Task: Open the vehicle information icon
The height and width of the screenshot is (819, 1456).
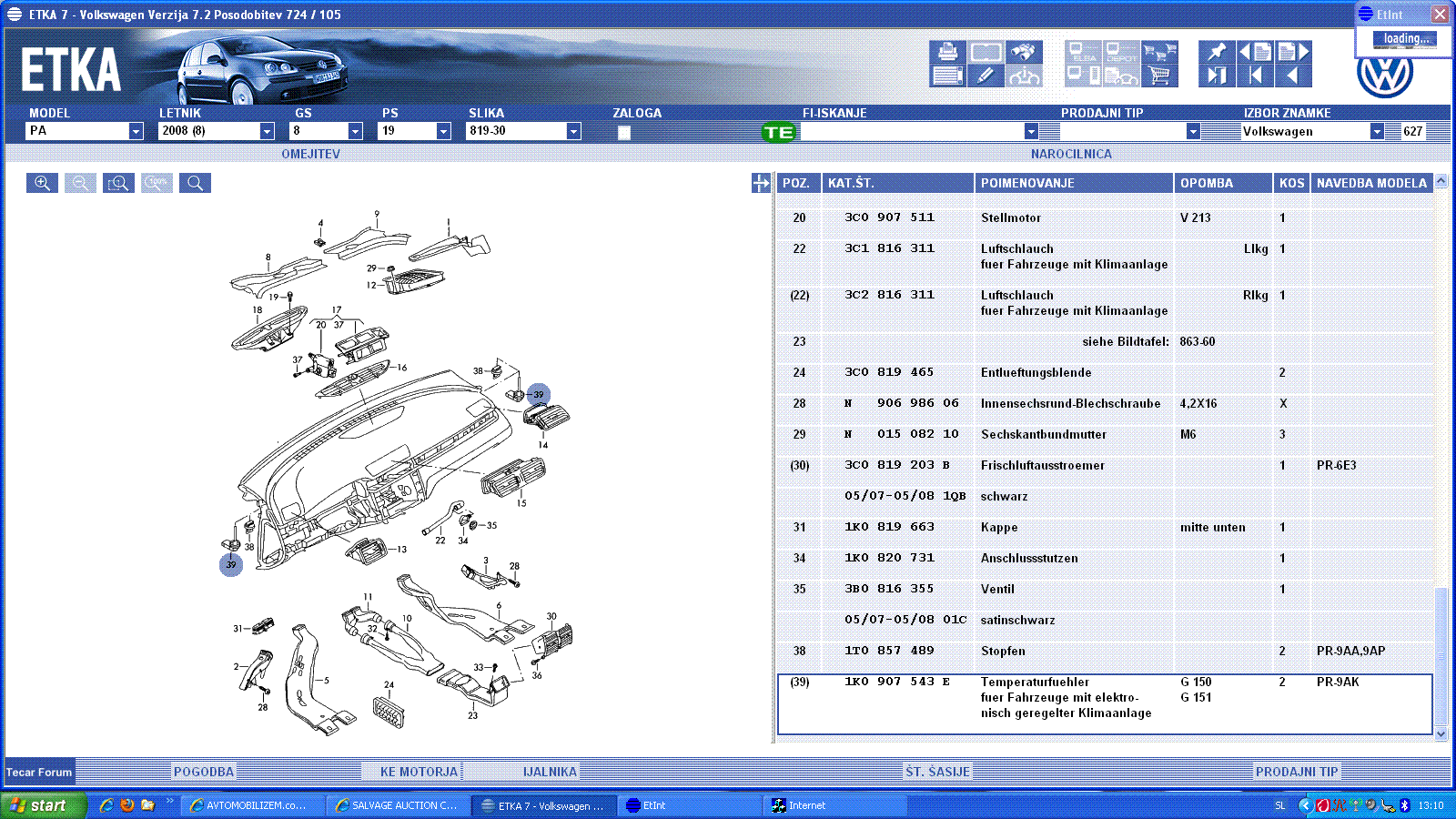Action: 1024,76
